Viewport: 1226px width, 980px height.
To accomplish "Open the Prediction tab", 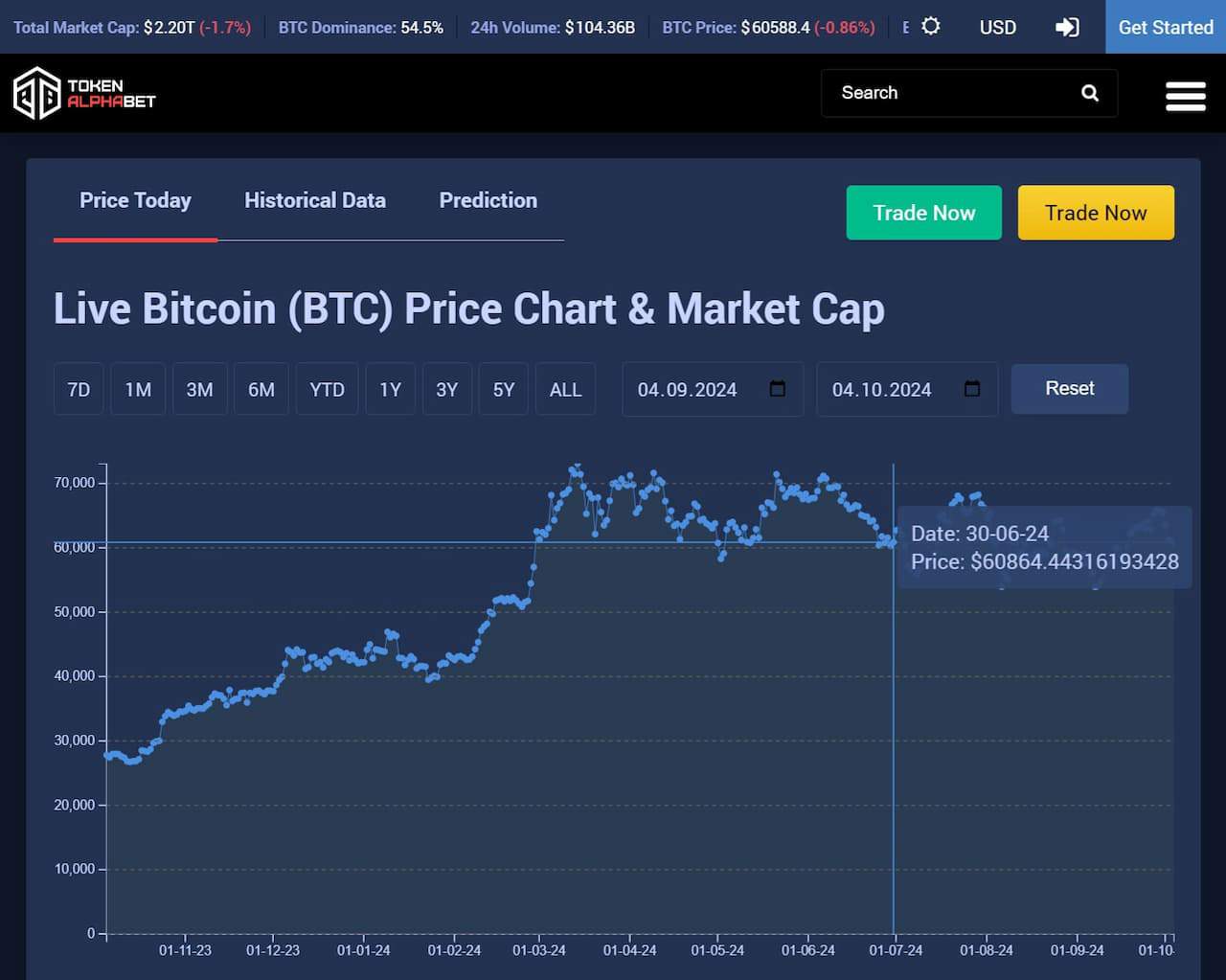I will tap(488, 200).
